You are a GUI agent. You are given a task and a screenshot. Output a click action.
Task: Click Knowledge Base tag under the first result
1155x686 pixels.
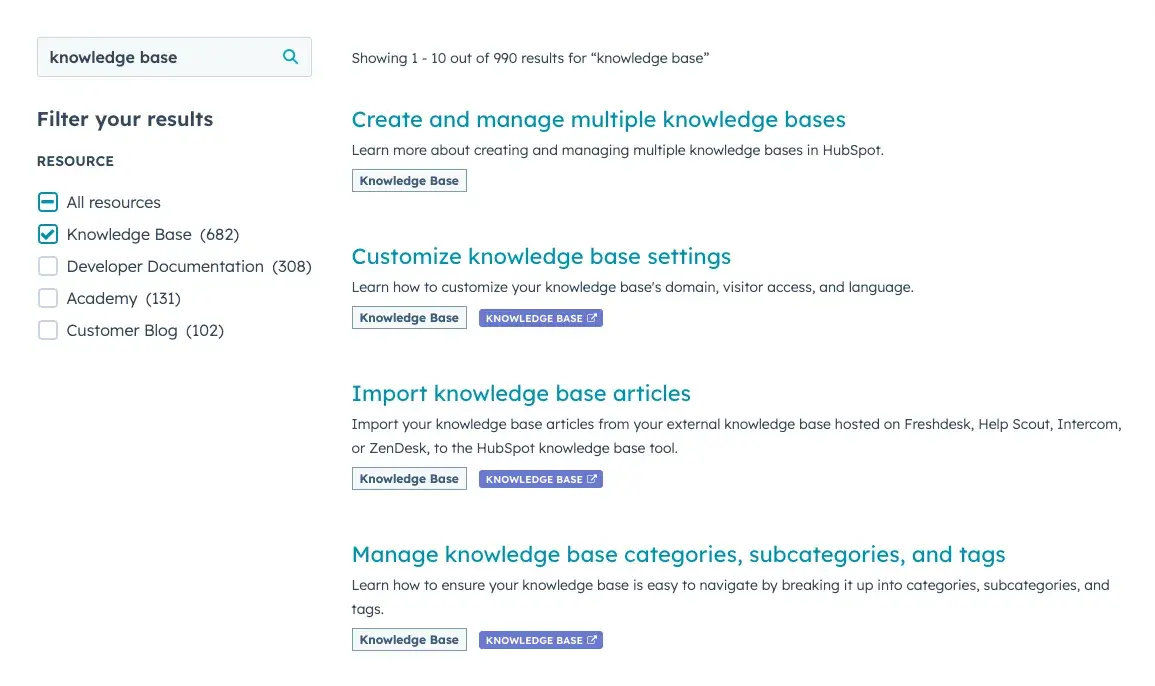tap(409, 180)
